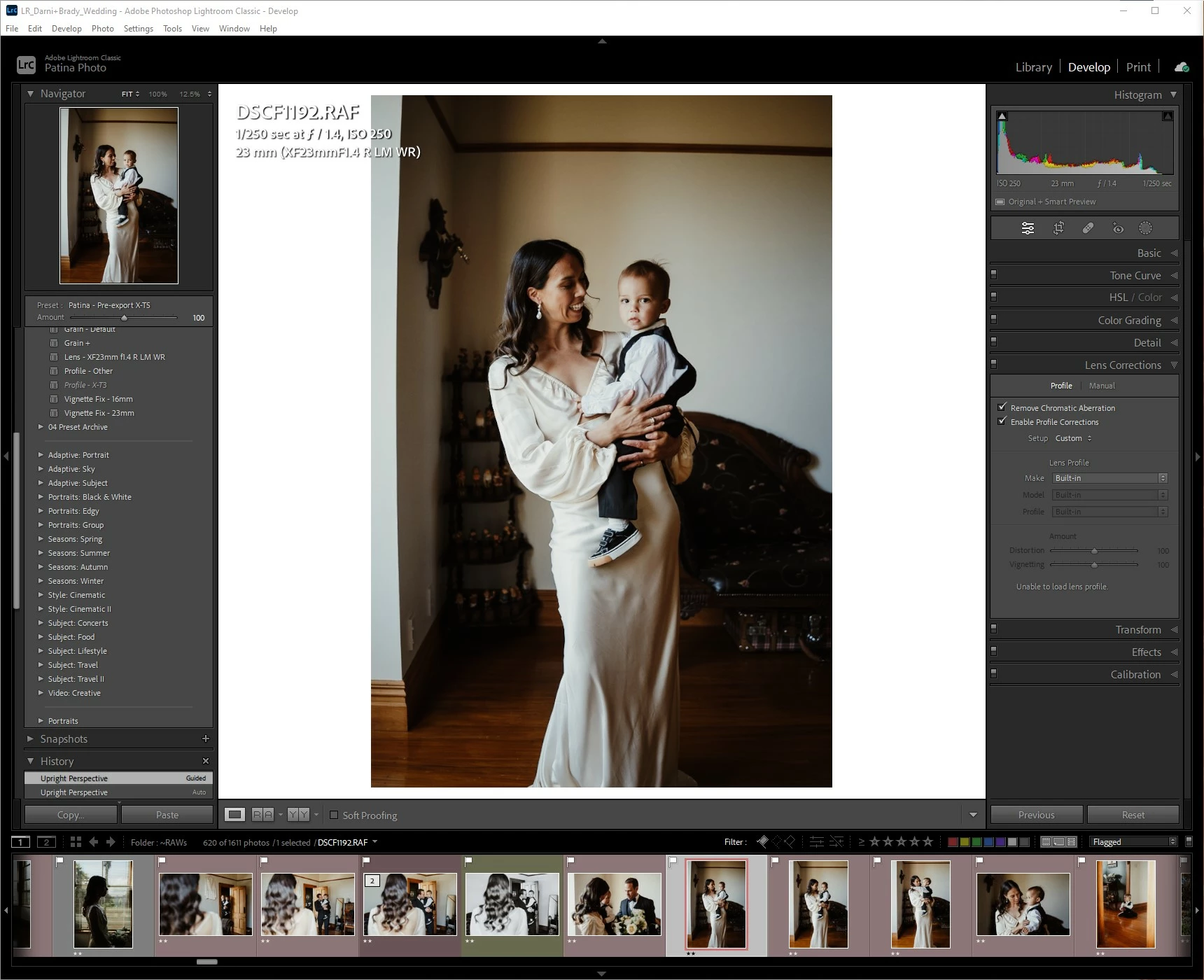
Task: Apply the Grain + preset
Action: click(x=77, y=343)
